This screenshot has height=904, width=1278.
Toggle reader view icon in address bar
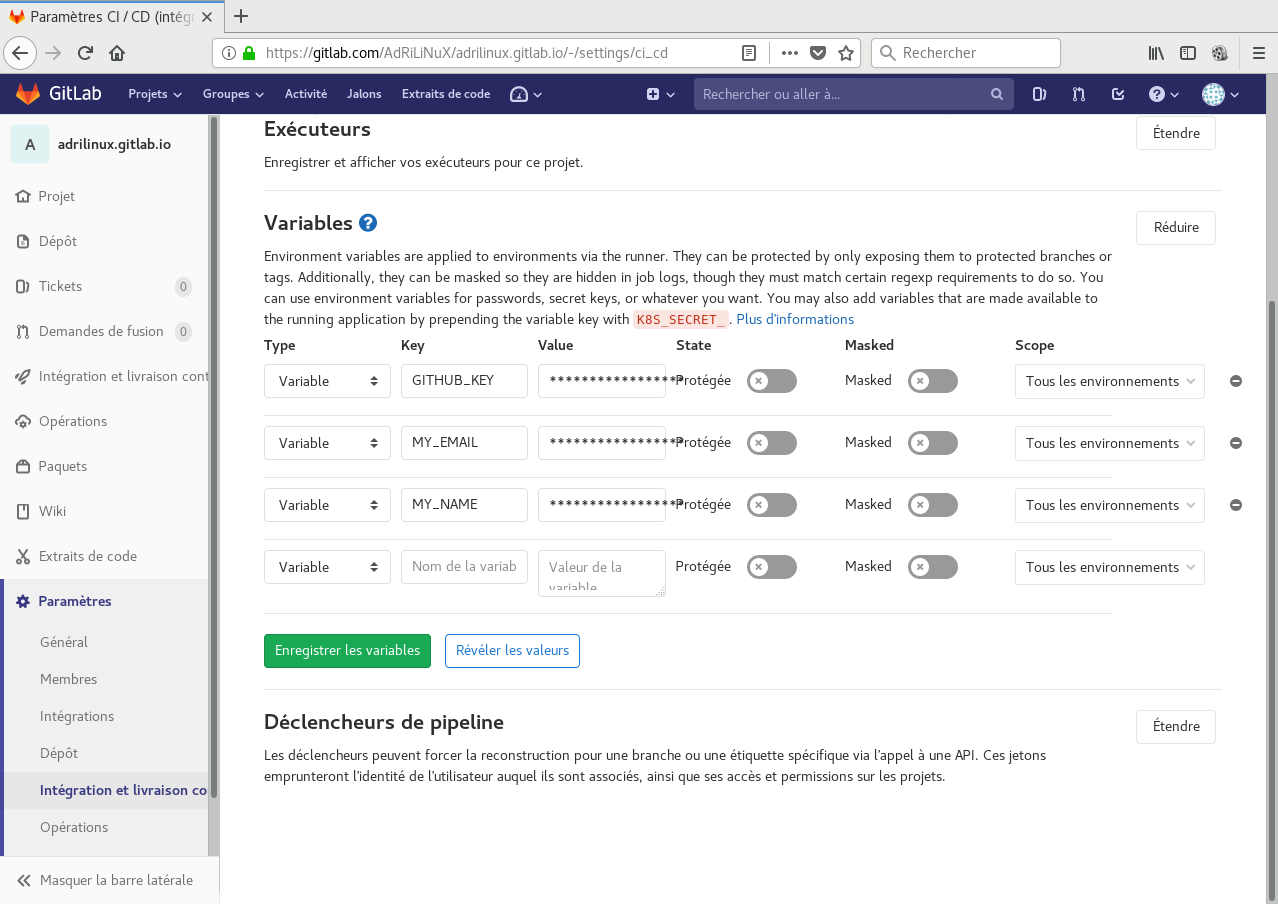[749, 53]
